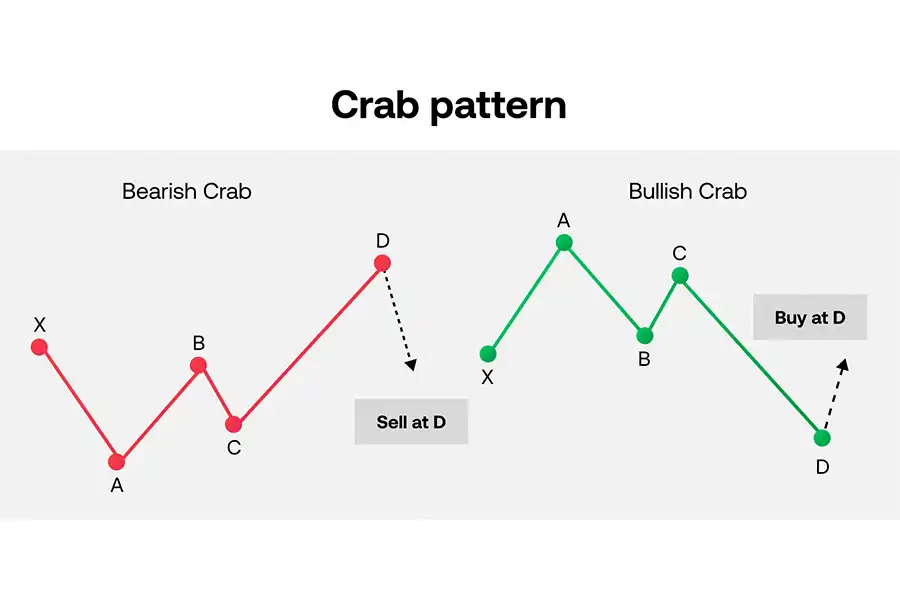Select green point A at the bullish peak
Image resolution: width=900 pixels, height=600 pixels.
coord(564,242)
